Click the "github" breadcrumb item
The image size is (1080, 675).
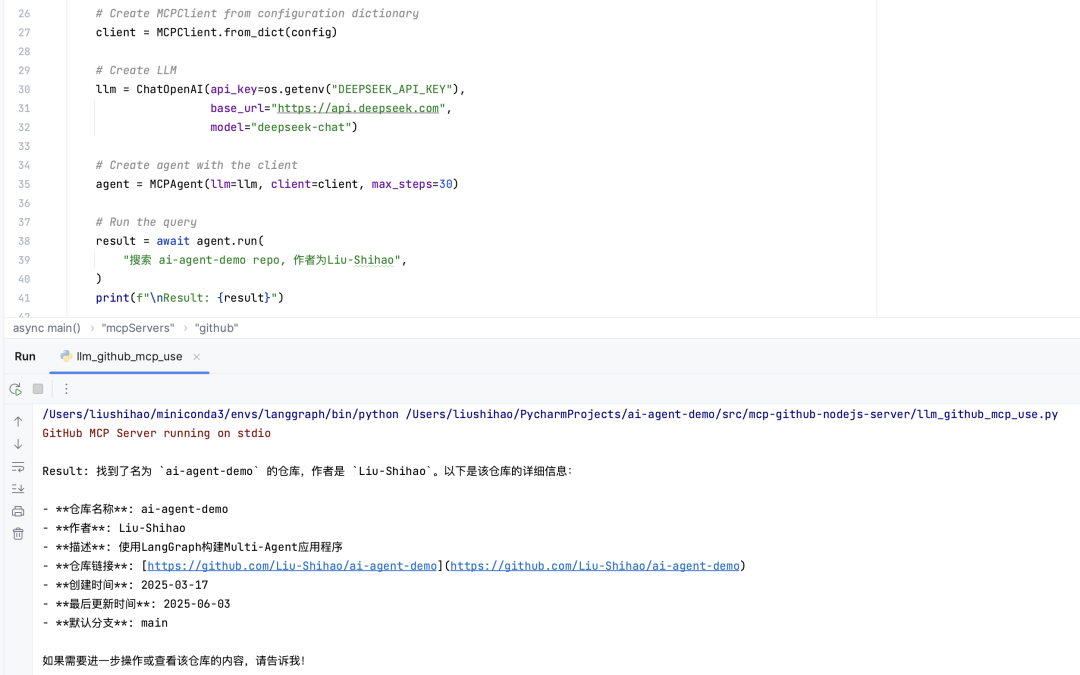pos(216,328)
